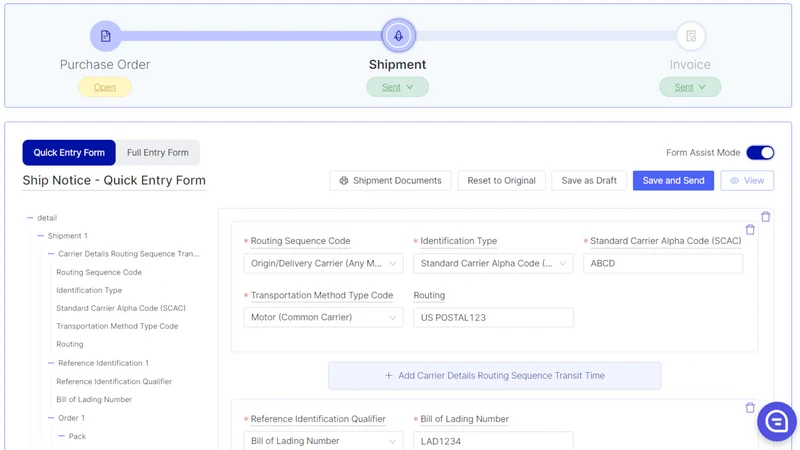Viewport: 800px width, 450px height.
Task: Open Reference Identification Qualifier dropdown
Action: [x=323, y=441]
